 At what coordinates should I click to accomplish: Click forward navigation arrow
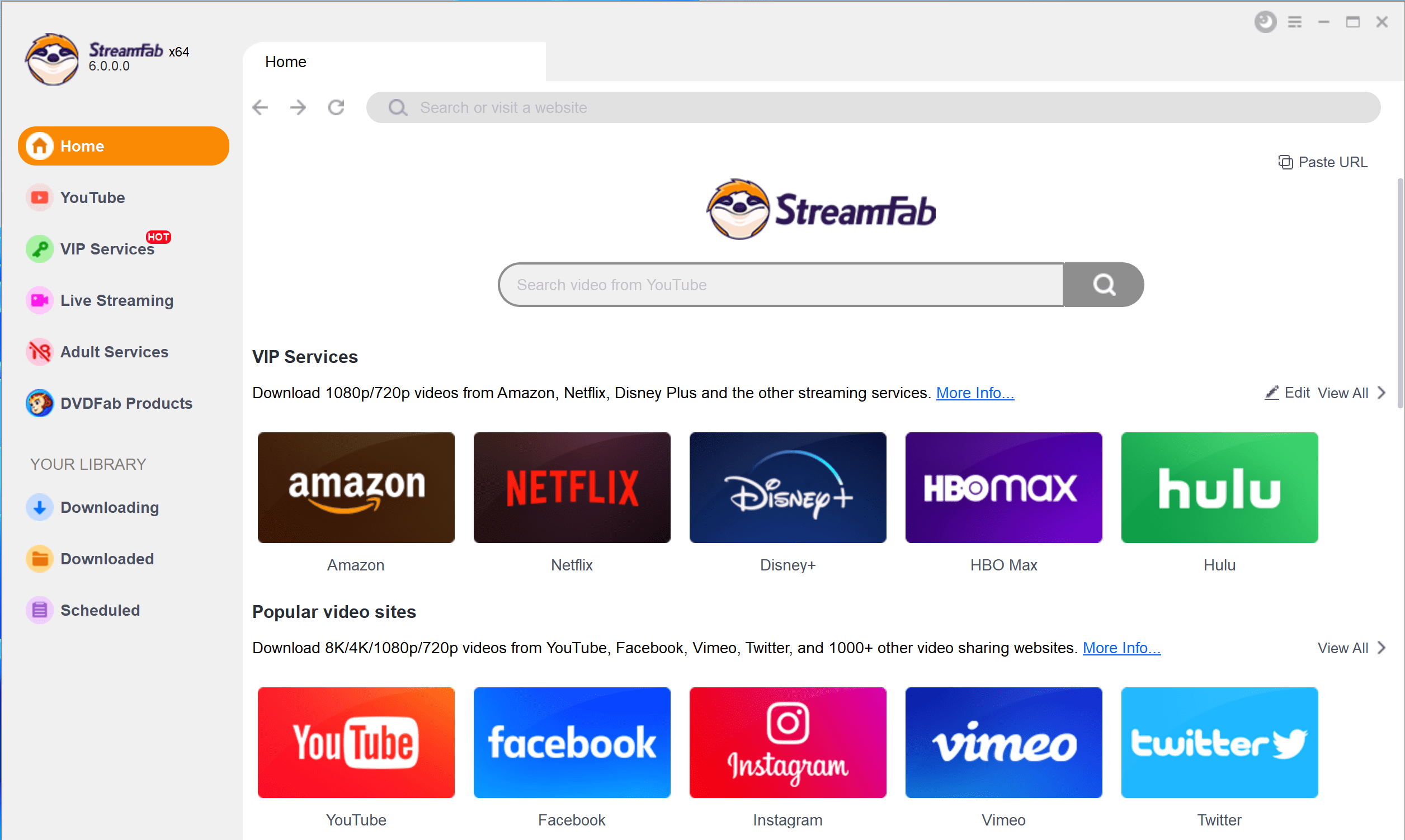[298, 107]
